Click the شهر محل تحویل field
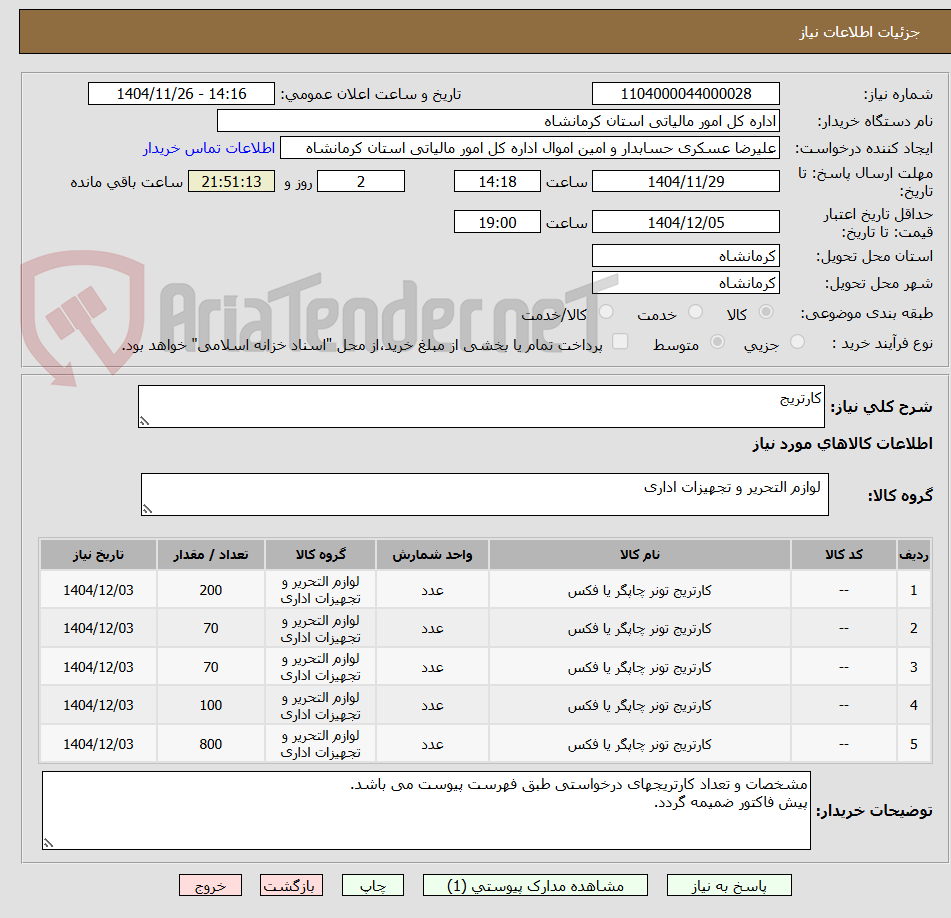This screenshot has width=951, height=918. [685, 283]
